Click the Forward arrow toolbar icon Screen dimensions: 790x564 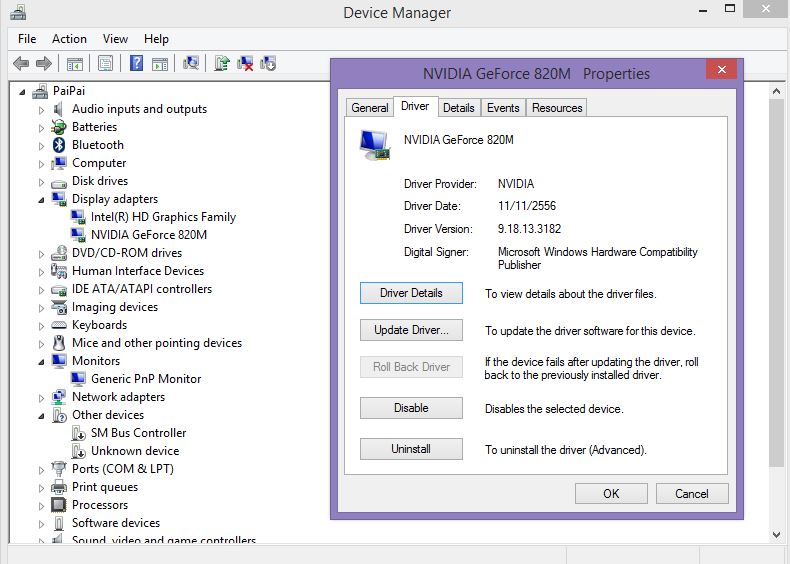click(44, 64)
